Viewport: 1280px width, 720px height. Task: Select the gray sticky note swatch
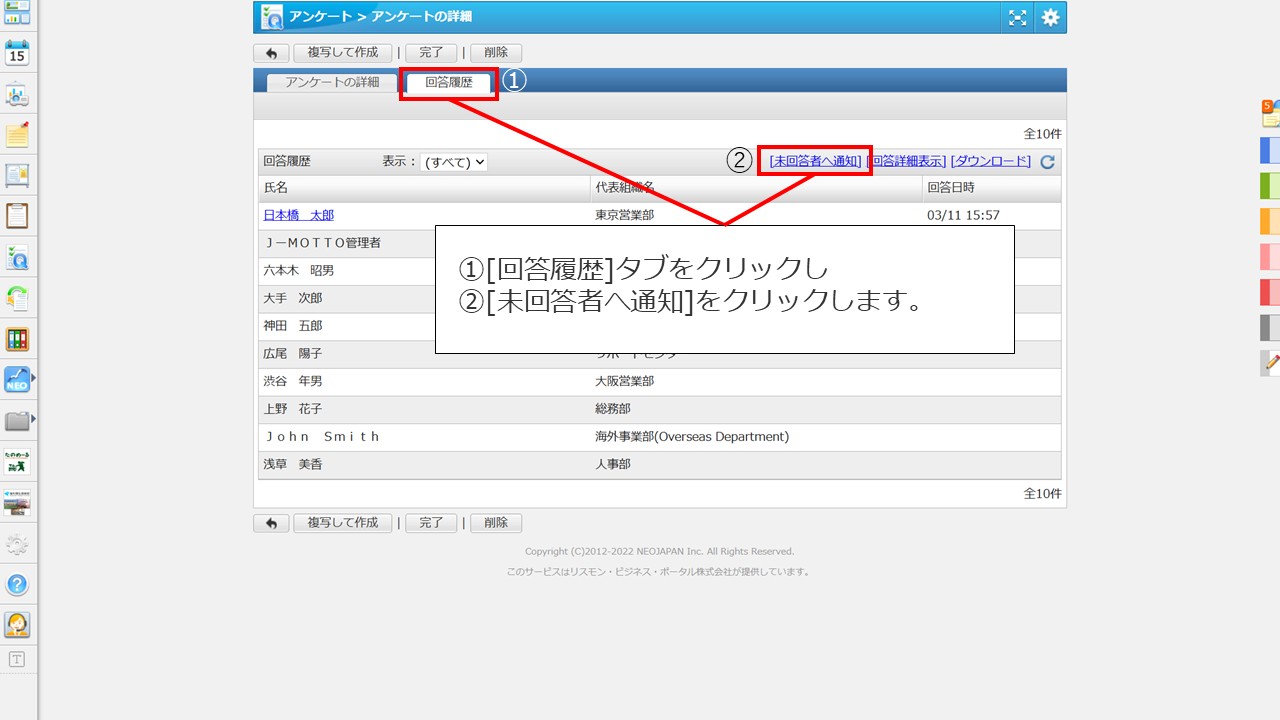1270,328
